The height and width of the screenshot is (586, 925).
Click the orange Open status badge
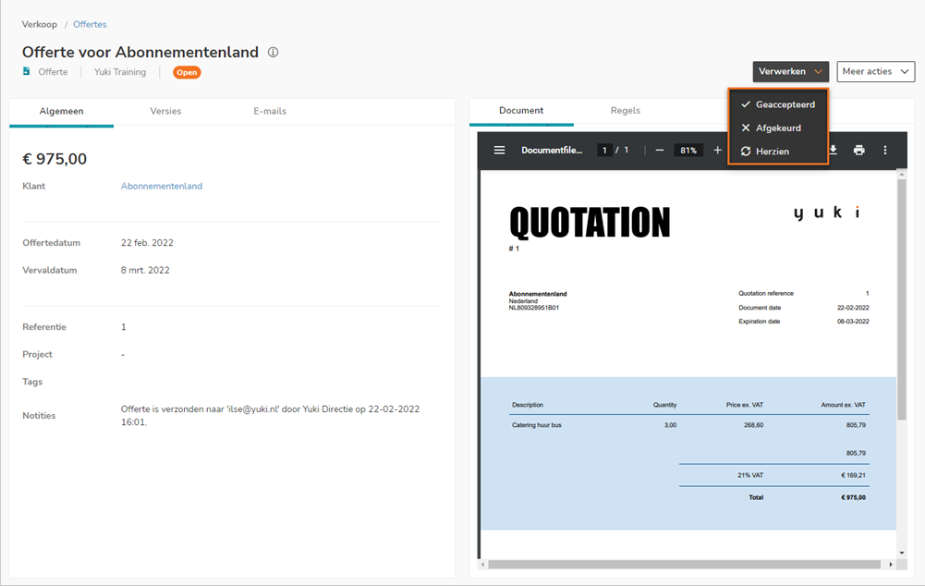(x=186, y=72)
